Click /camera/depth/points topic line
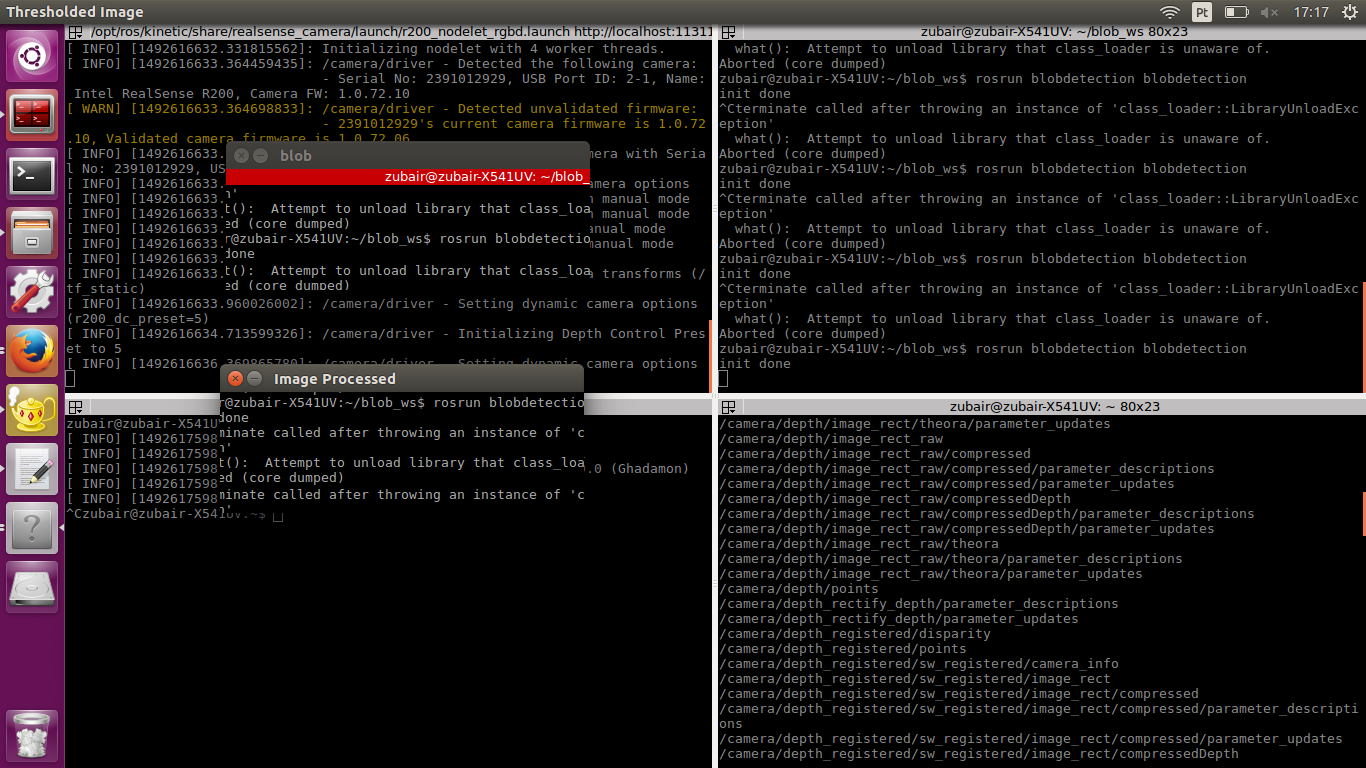 pyautogui.click(x=799, y=589)
